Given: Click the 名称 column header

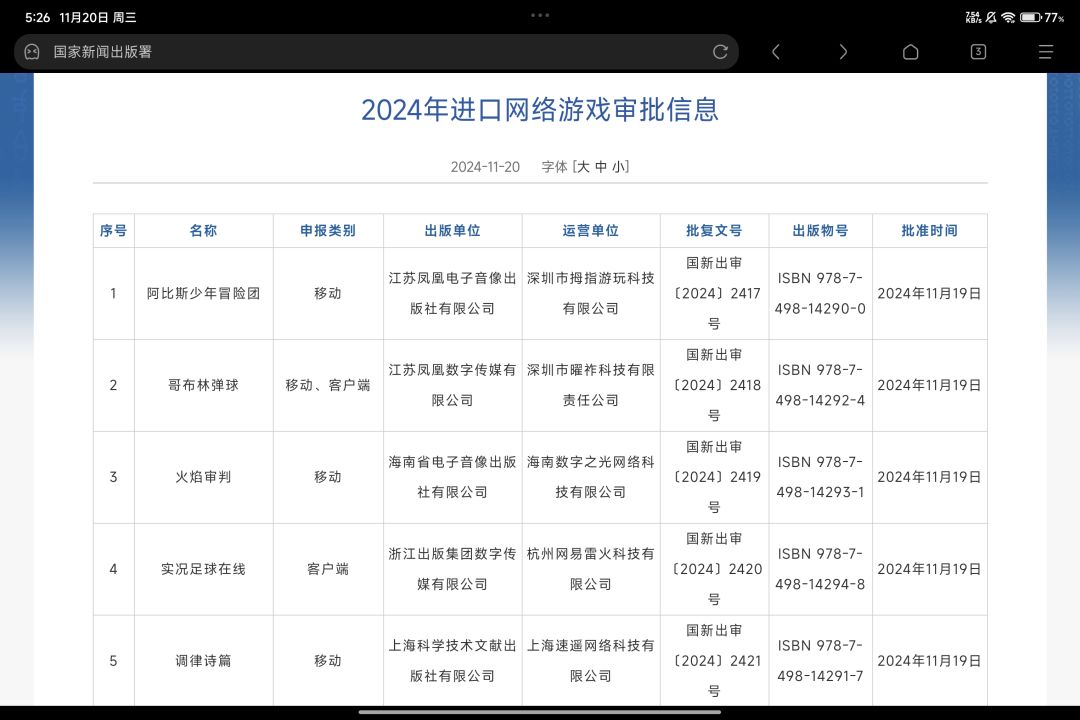Looking at the screenshot, I should (203, 231).
